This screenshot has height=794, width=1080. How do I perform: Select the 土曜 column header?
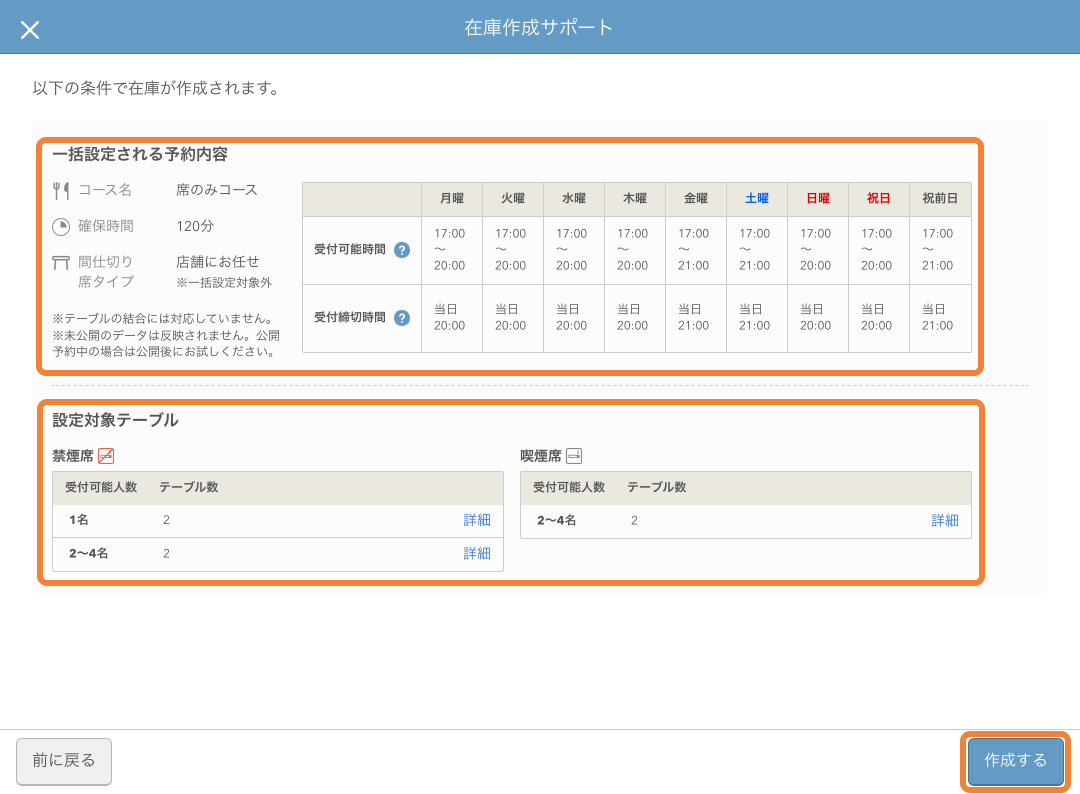757,199
